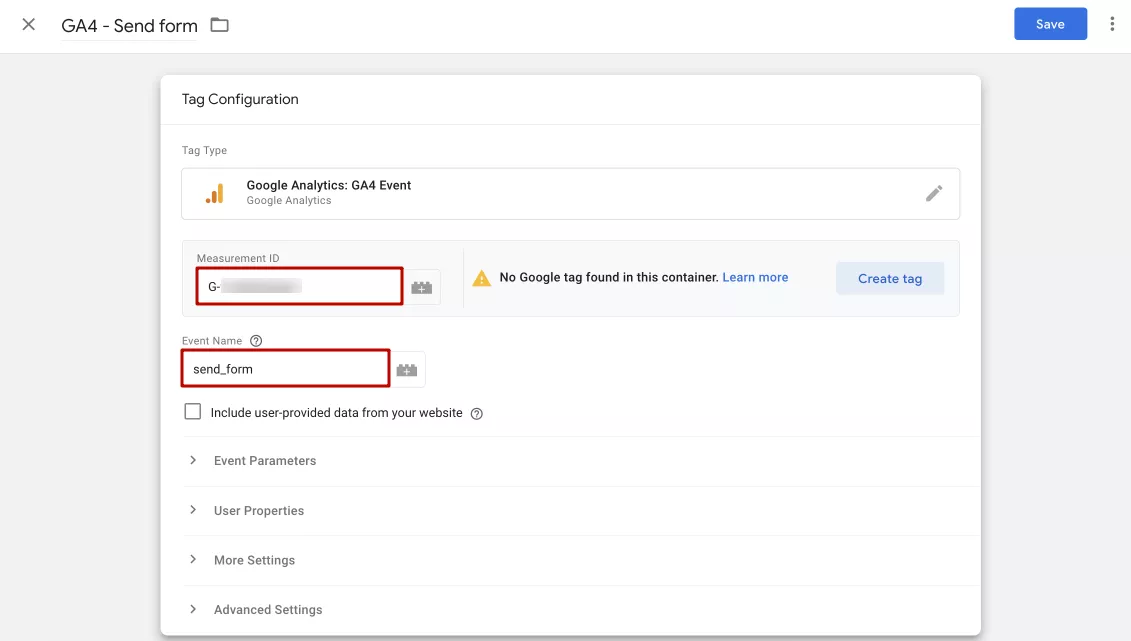Enable Include user-provided data checkbox
The width and height of the screenshot is (1131, 641).
click(193, 412)
